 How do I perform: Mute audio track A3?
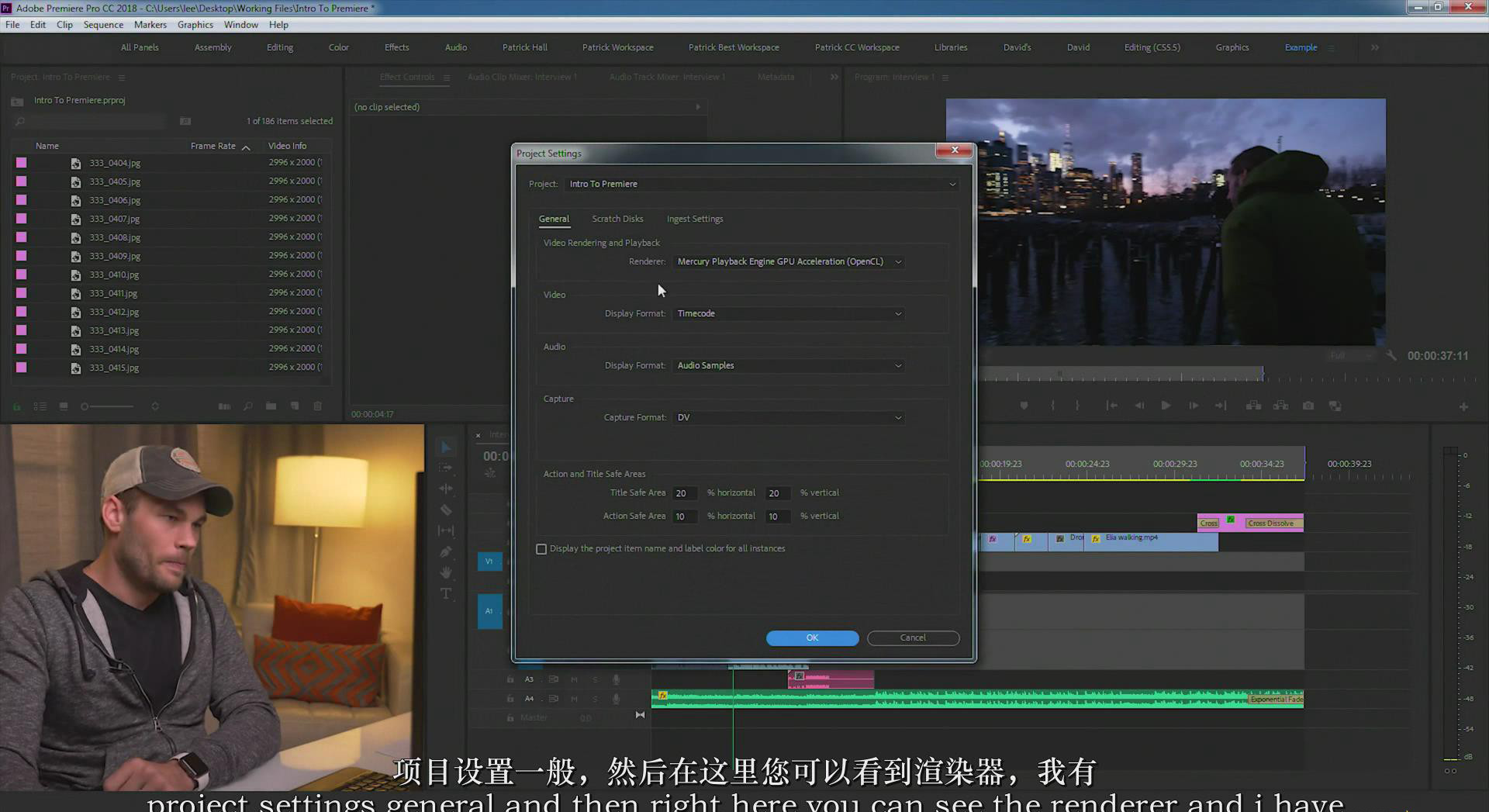(x=574, y=679)
